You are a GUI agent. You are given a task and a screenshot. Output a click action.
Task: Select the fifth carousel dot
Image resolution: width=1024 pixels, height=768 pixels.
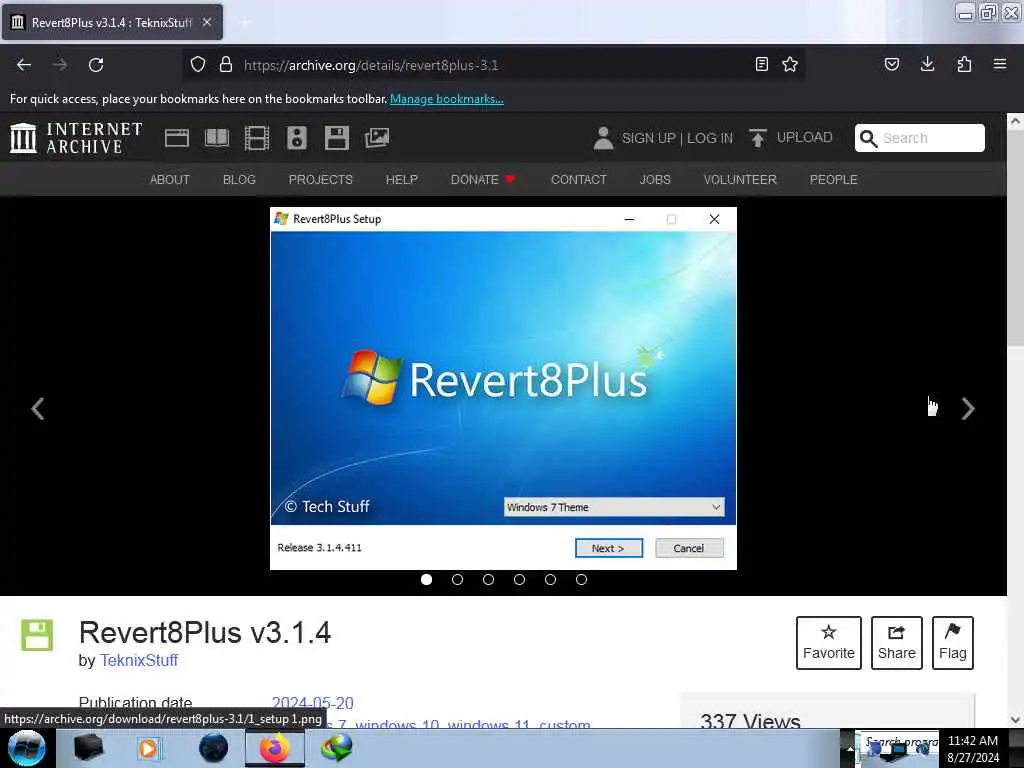(551, 579)
